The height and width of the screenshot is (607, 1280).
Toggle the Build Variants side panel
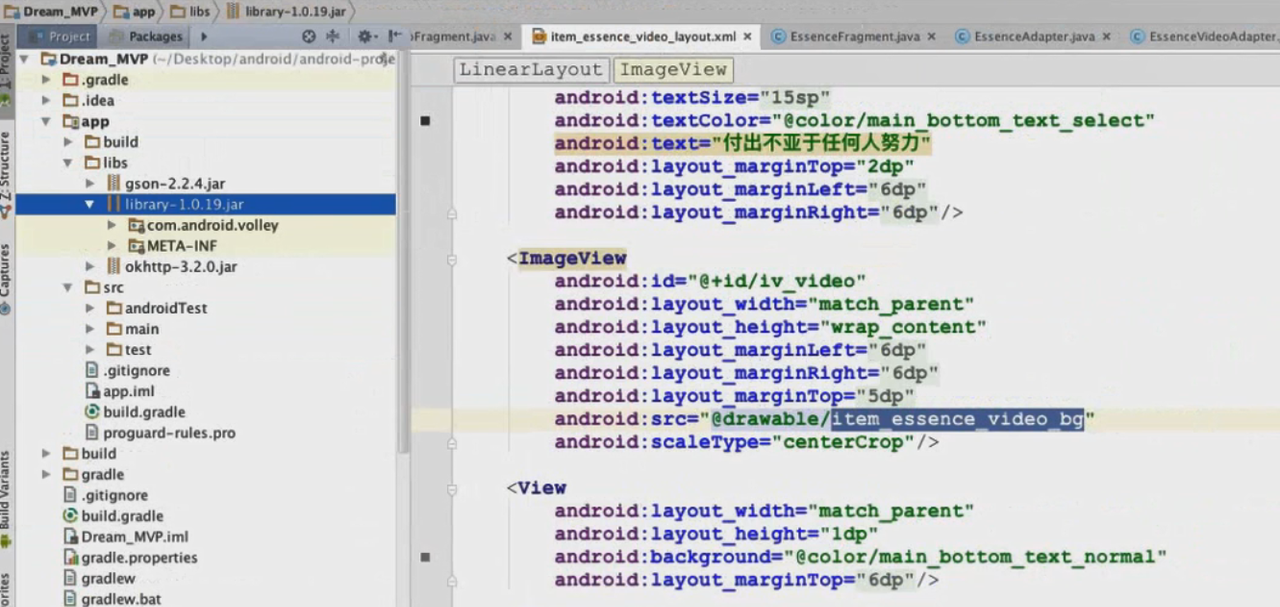coord(6,490)
